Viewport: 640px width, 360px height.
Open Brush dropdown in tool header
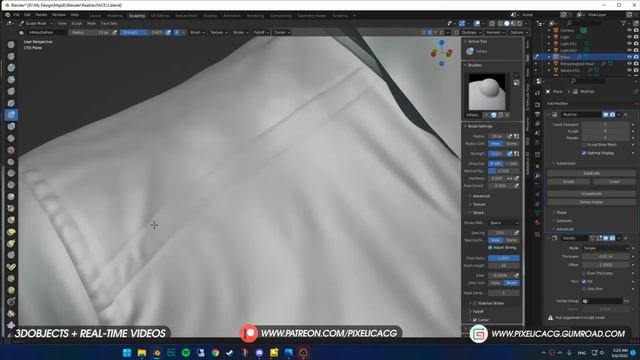(x=197, y=32)
